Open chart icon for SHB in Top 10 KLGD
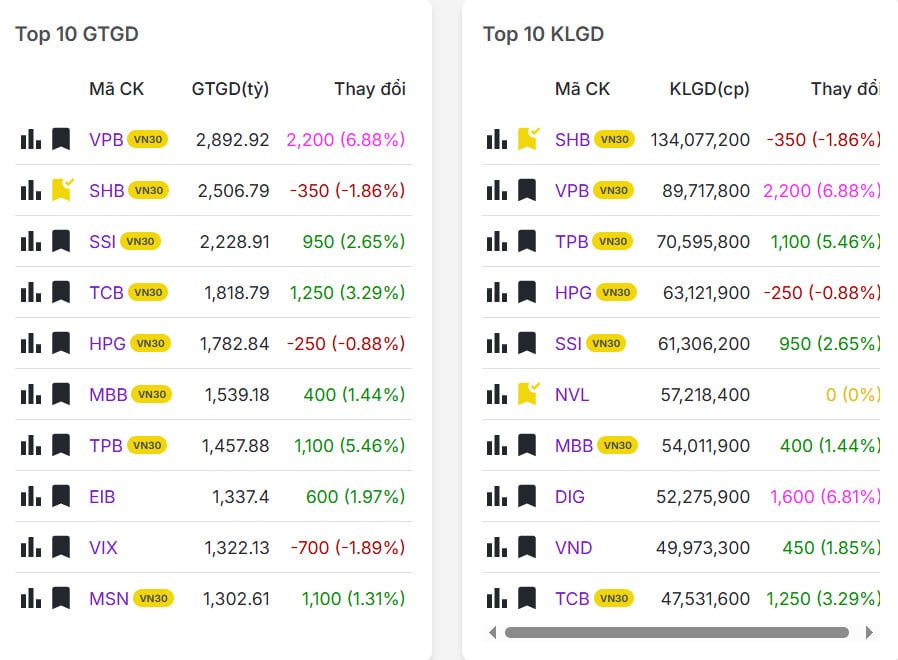Viewport: 898px width, 660px height. pos(497,139)
